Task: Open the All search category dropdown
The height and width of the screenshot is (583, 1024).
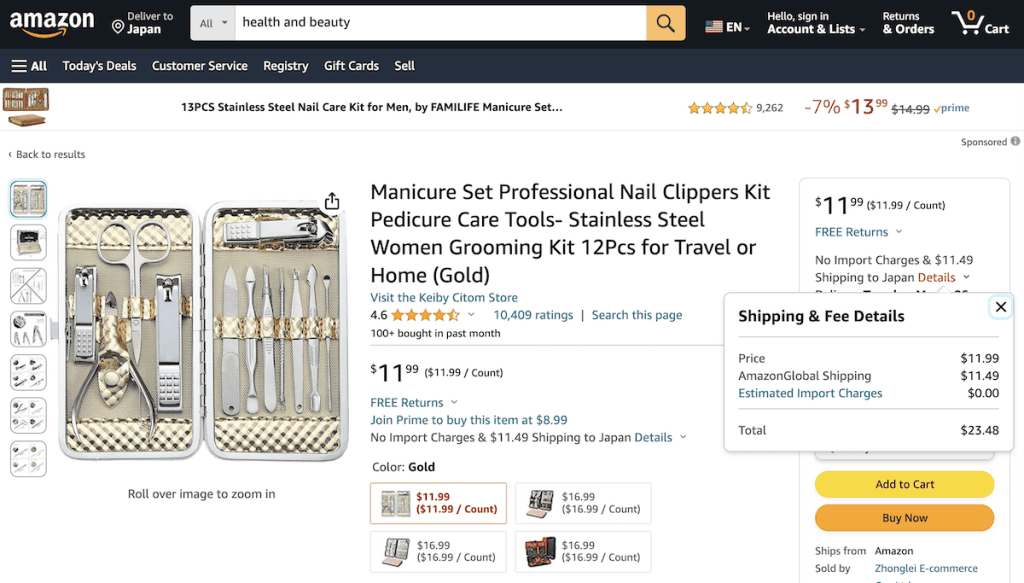Action: pos(212,21)
